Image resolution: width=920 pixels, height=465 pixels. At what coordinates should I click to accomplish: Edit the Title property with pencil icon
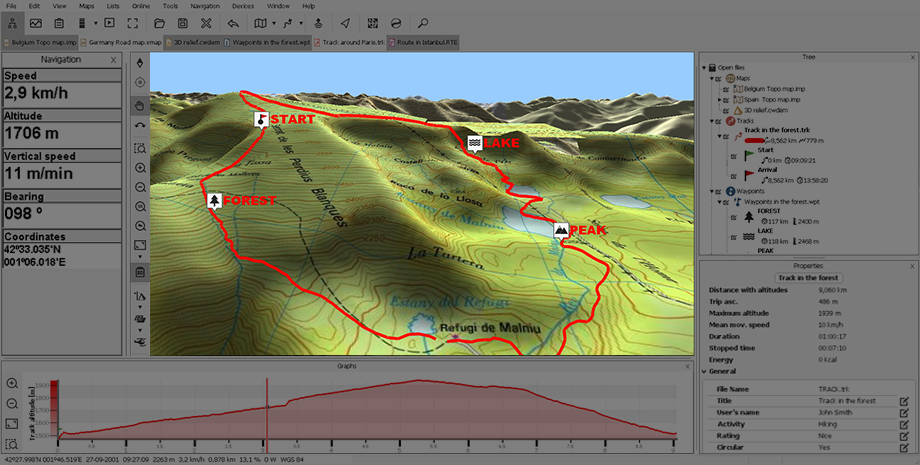(903, 400)
